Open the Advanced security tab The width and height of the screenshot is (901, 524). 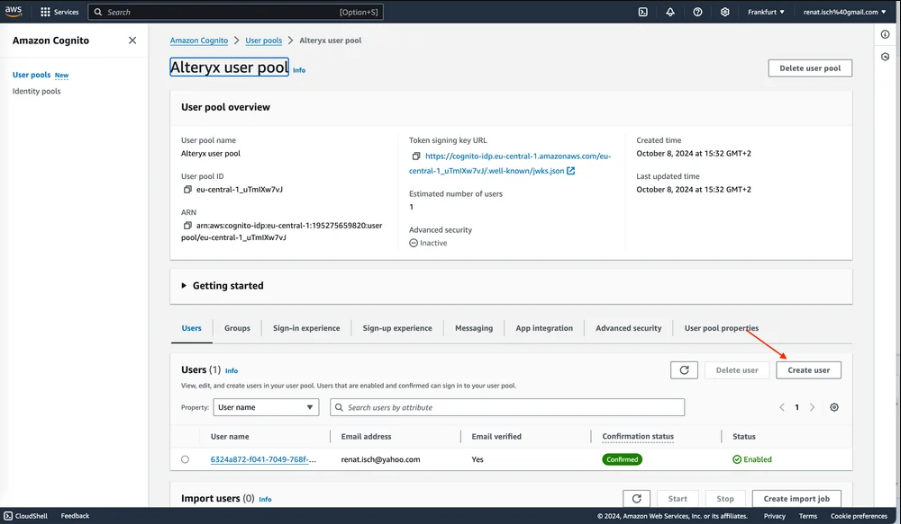(628, 328)
